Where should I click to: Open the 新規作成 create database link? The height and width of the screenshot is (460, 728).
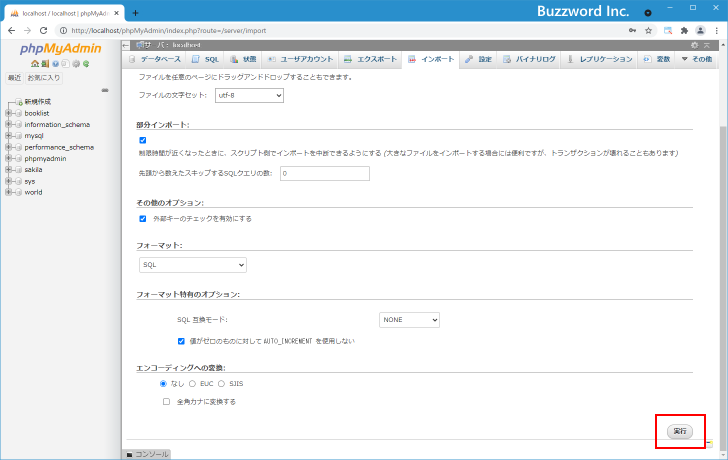pyautogui.click(x=38, y=102)
